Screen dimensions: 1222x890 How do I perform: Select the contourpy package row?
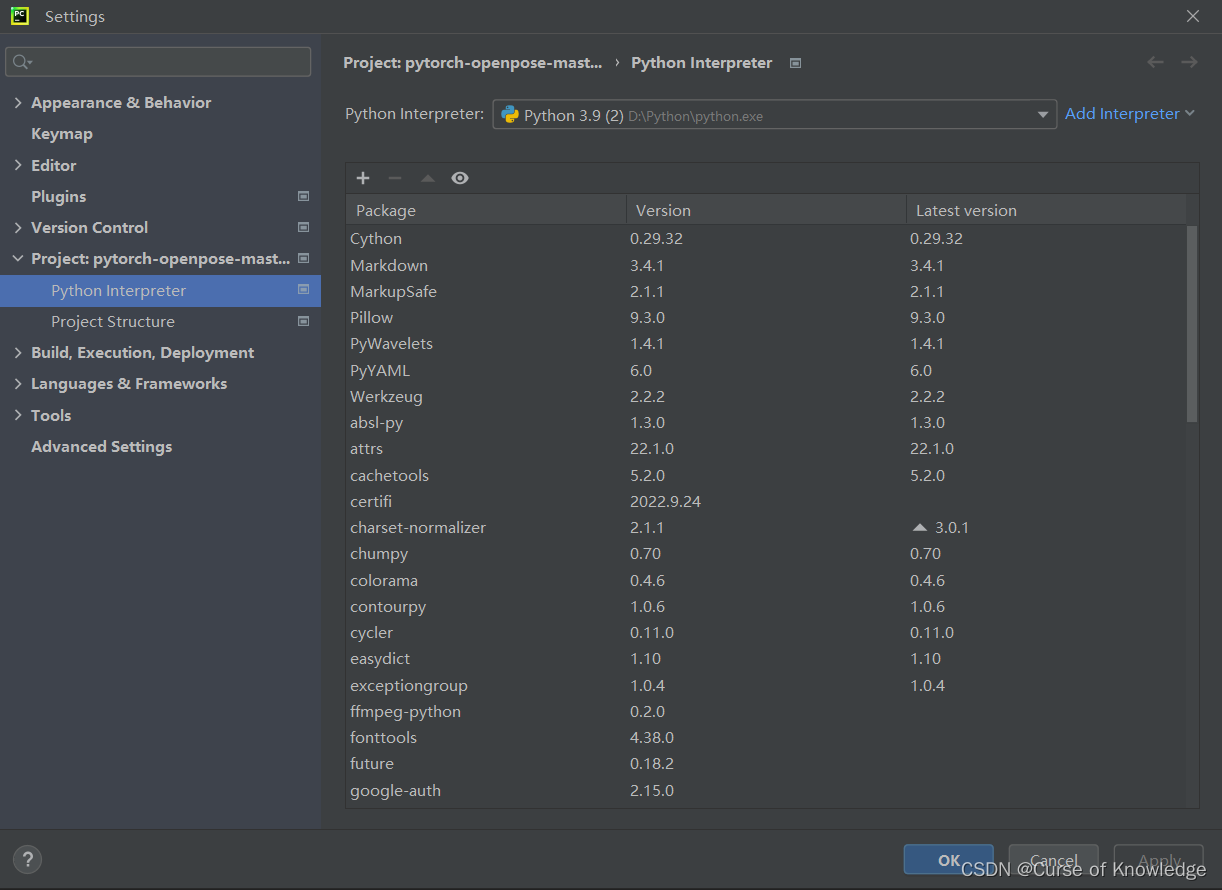[766, 606]
